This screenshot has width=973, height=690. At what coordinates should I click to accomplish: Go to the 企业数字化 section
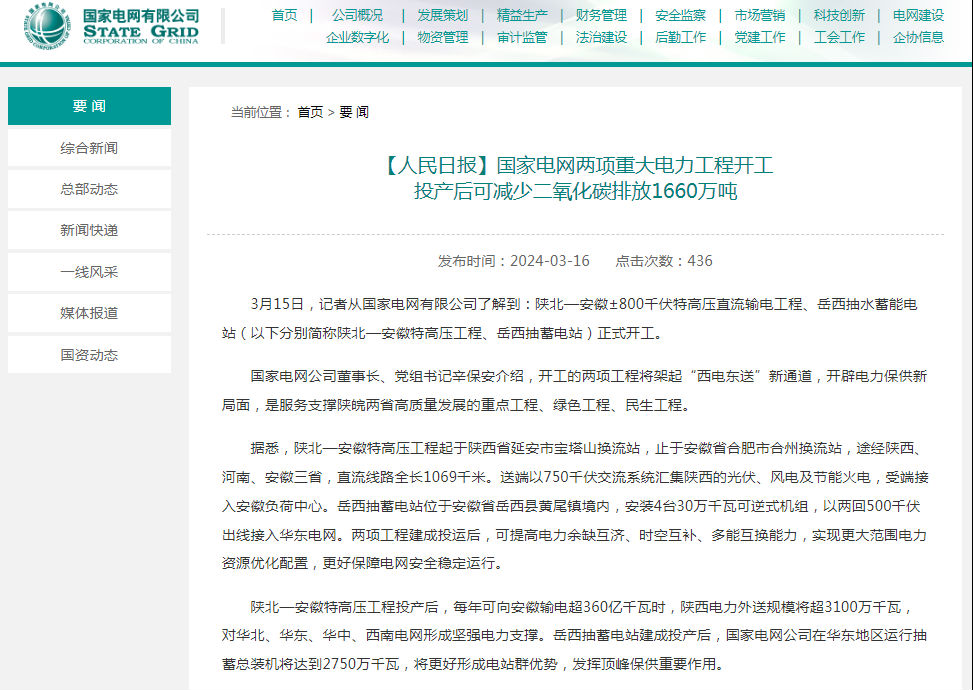pos(357,37)
